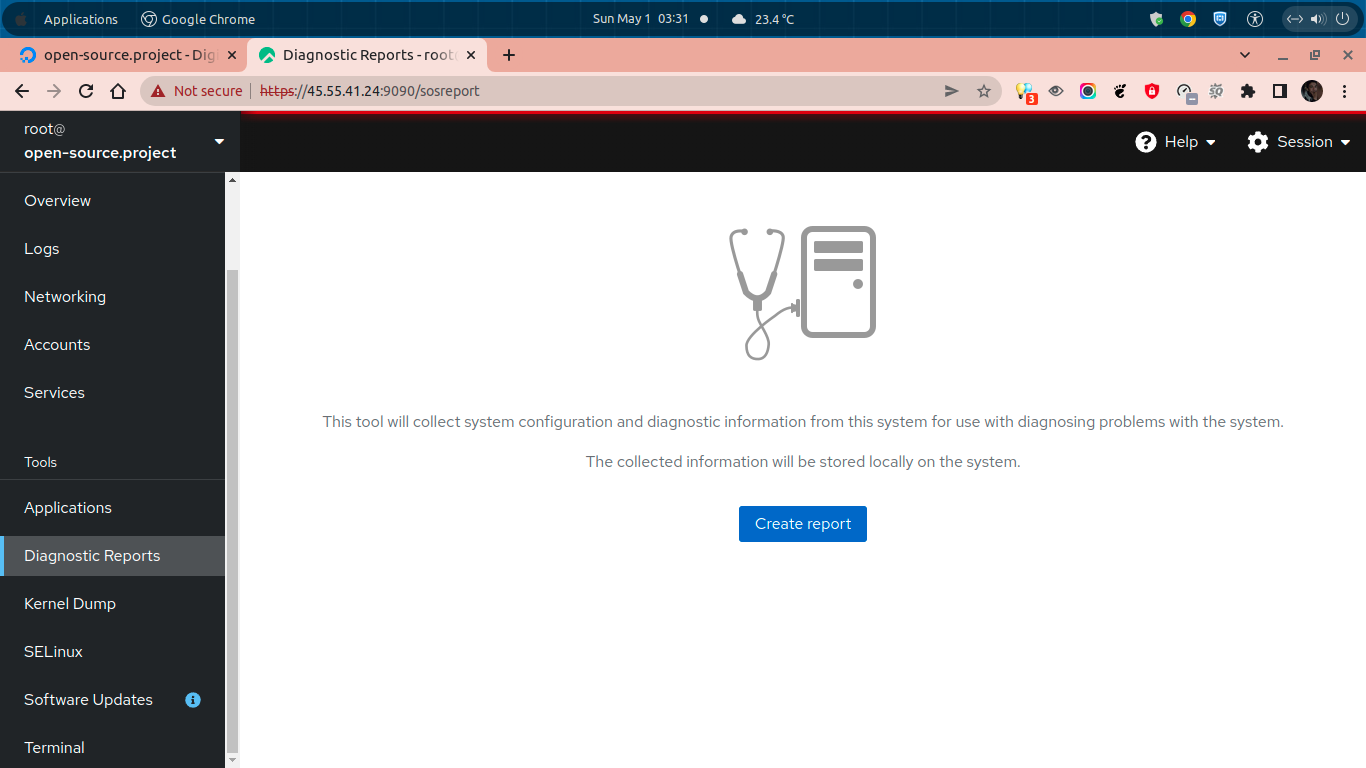
Task: Select Applications in the Tools sidebar
Action: pyautogui.click(x=113, y=508)
